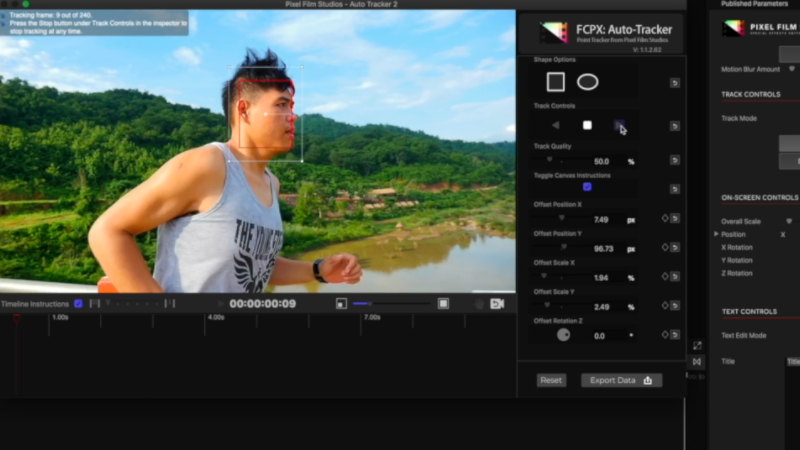This screenshot has width=800, height=450.
Task: Click the Motion Blur Amount slider handle
Action: [x=791, y=69]
